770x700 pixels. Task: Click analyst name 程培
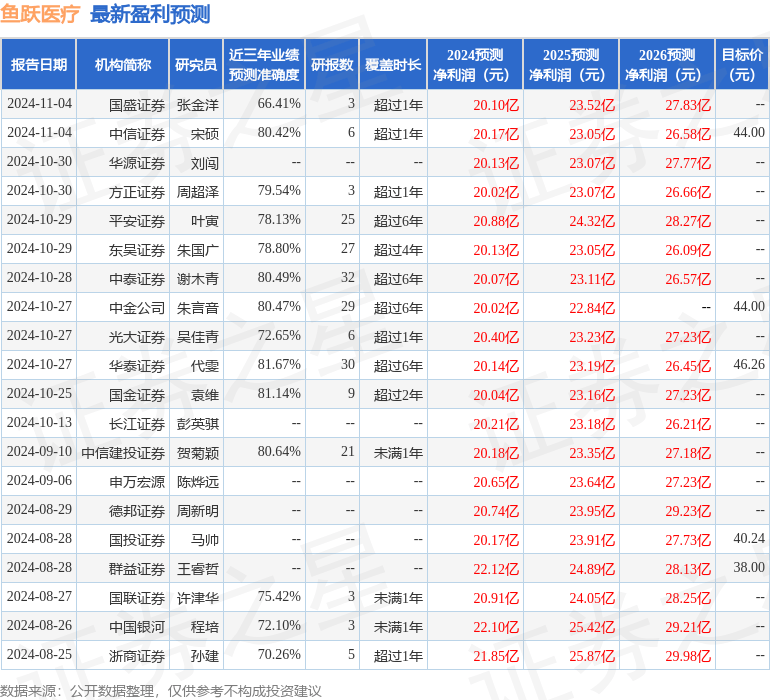[205, 626]
